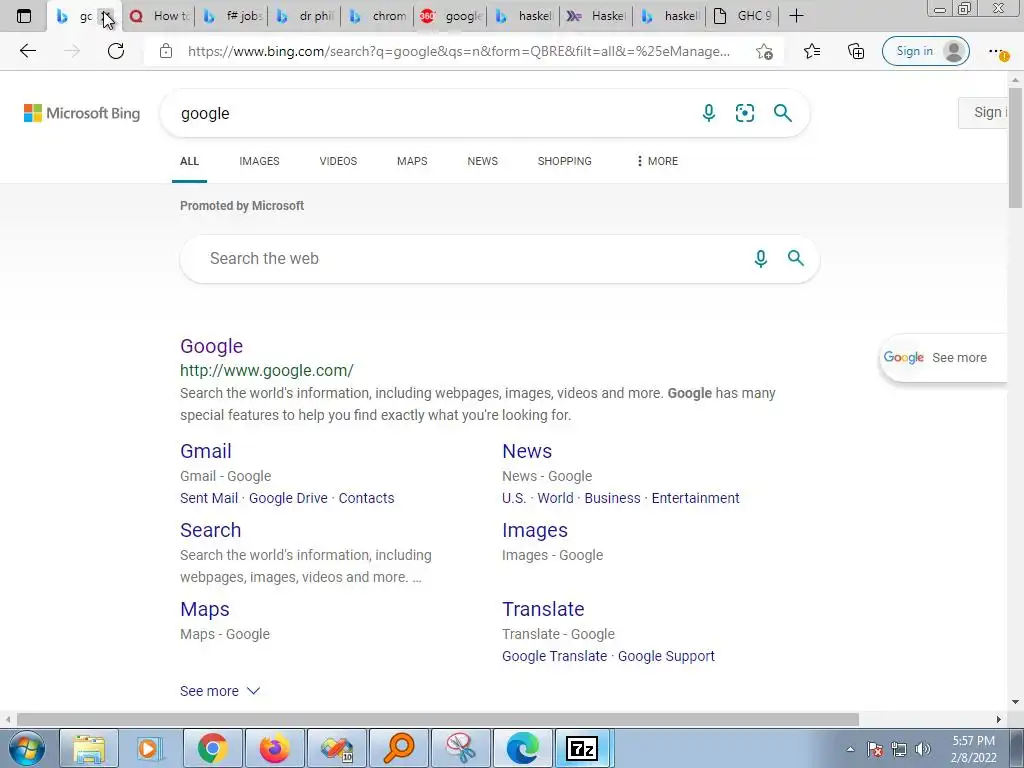Screen dimensions: 1024x768
Task: Open 7-Zip from the taskbar
Action: coord(583,748)
